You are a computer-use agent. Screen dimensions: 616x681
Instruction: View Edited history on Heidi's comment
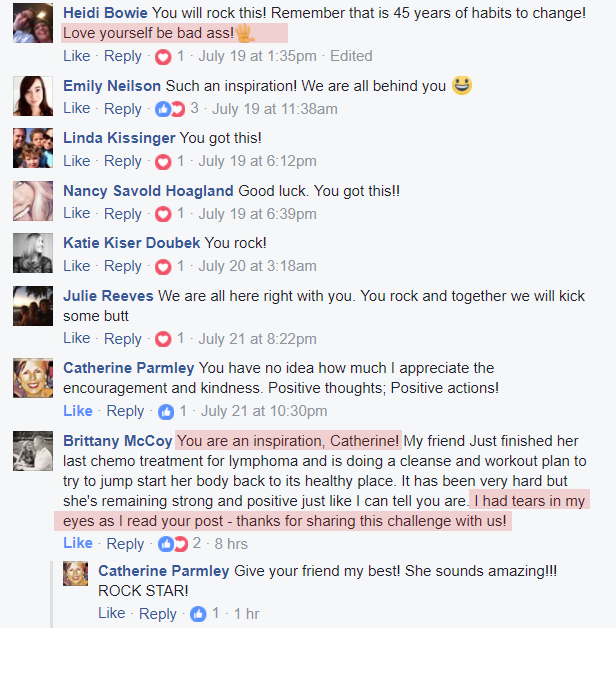point(351,56)
